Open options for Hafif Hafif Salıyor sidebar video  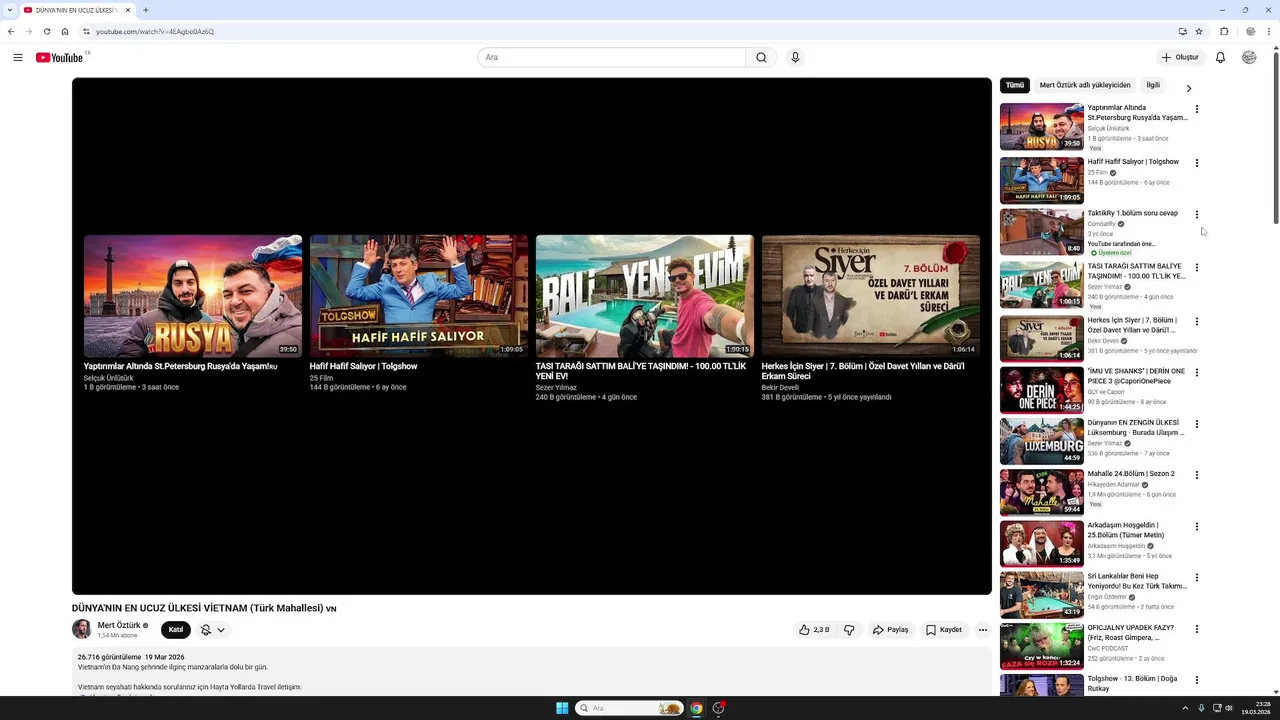coord(1196,163)
